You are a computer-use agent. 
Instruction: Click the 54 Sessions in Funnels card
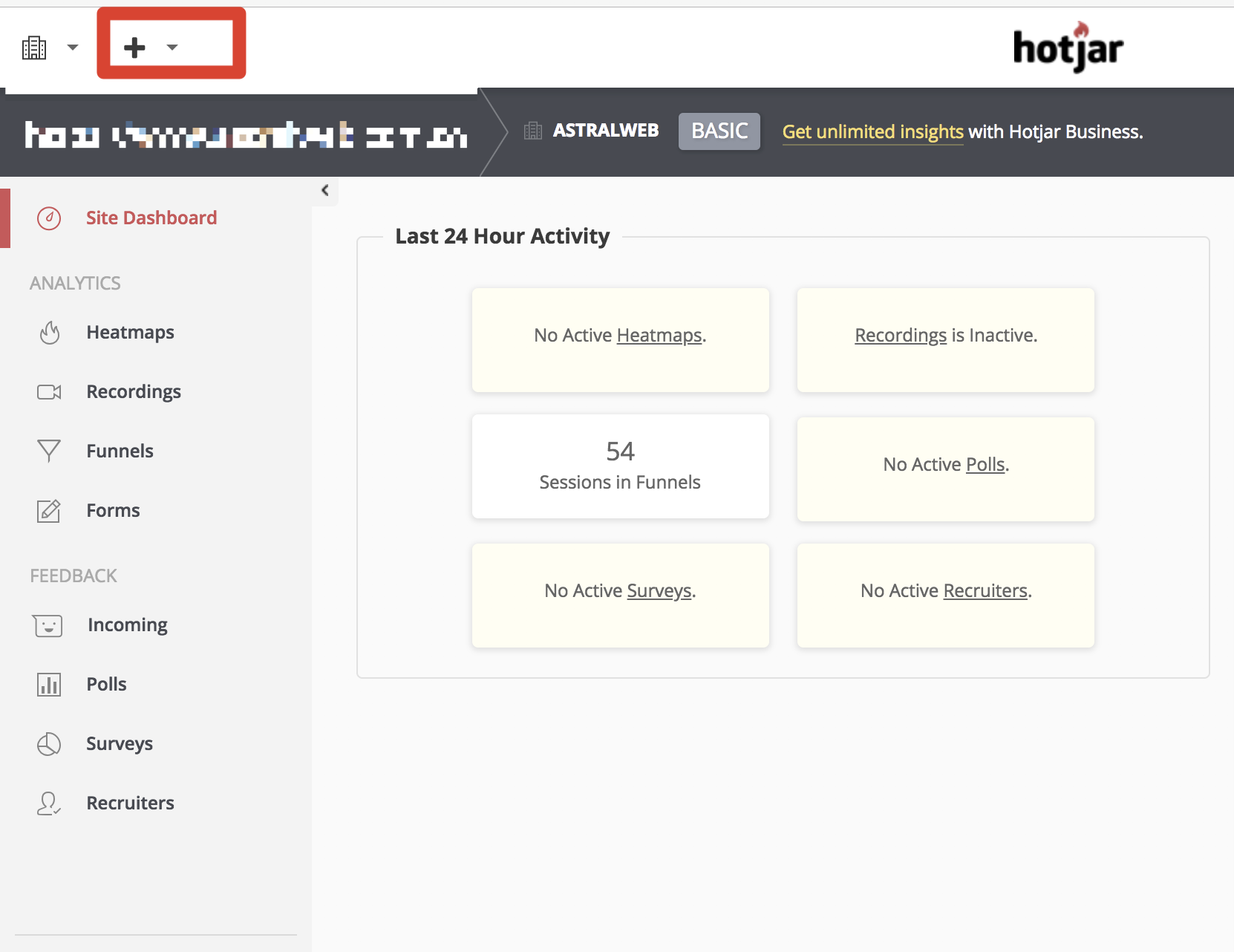pyautogui.click(x=620, y=466)
